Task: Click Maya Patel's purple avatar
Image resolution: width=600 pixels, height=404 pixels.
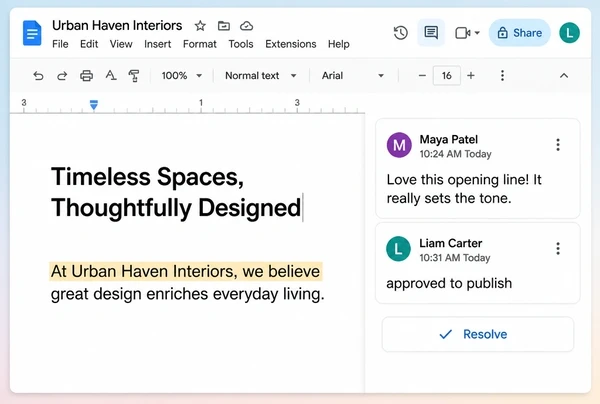Action: [x=399, y=145]
